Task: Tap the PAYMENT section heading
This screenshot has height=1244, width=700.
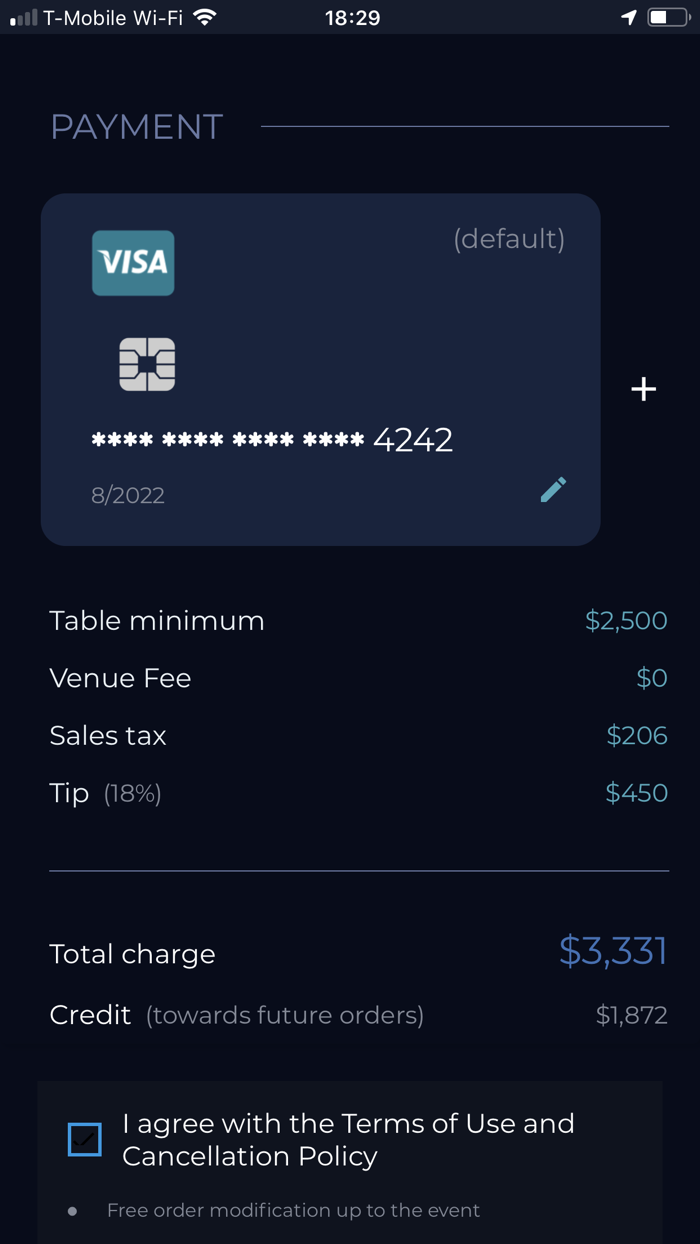Action: 137,127
